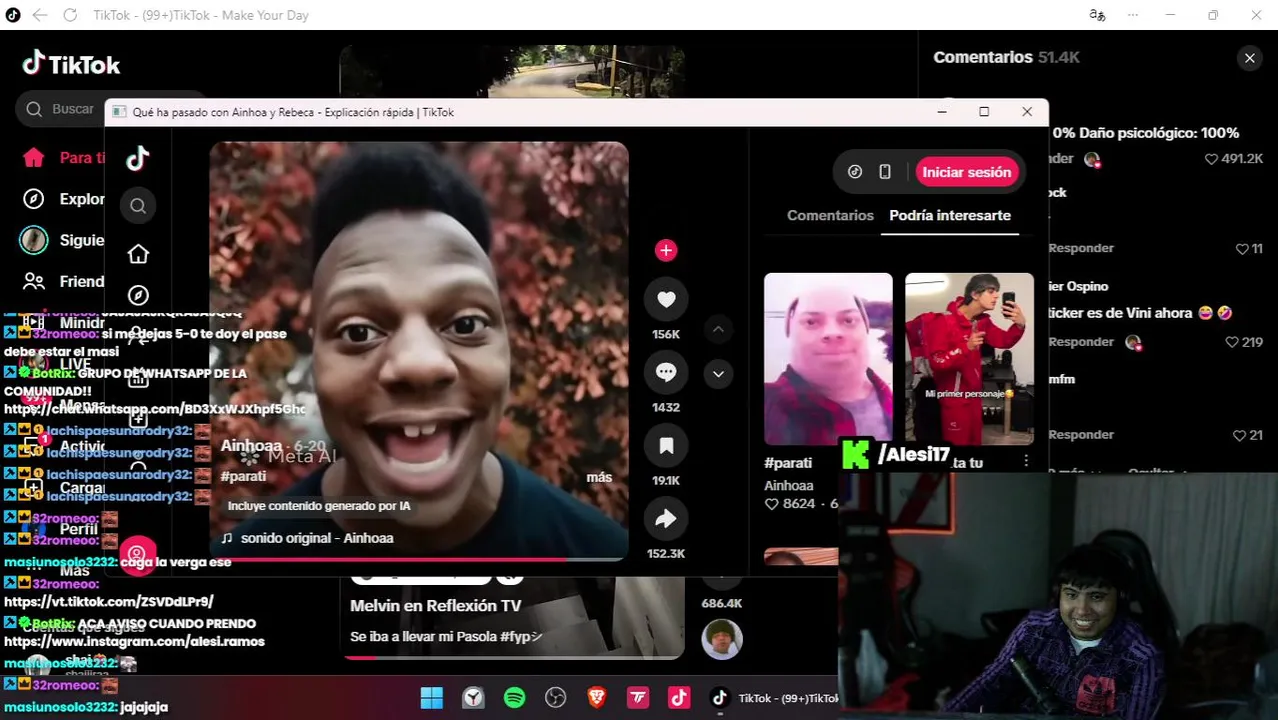1278x720 pixels.
Task: Go back with the title bar arrow
Action: tap(40, 15)
